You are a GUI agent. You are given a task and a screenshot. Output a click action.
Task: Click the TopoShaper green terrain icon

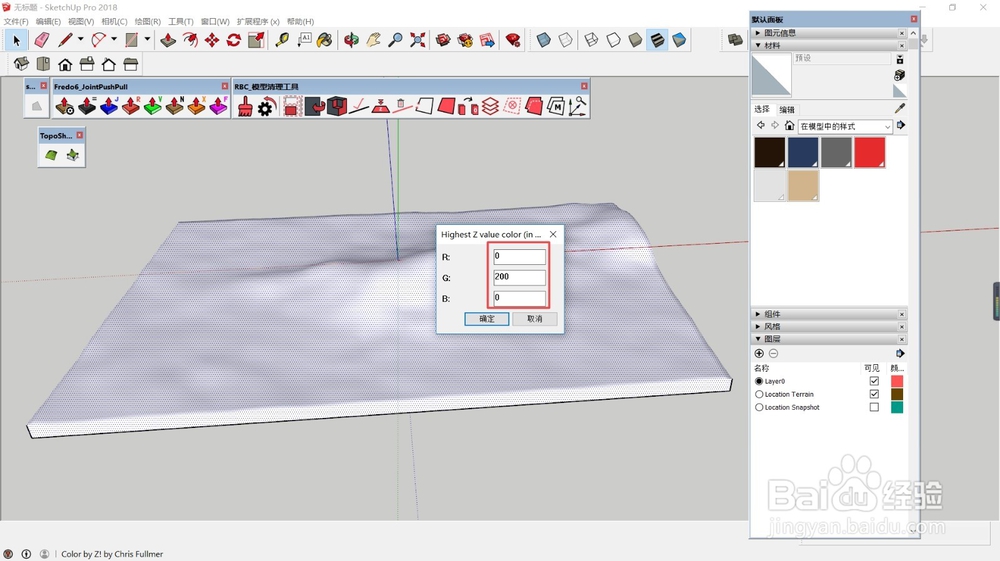[x=51, y=155]
